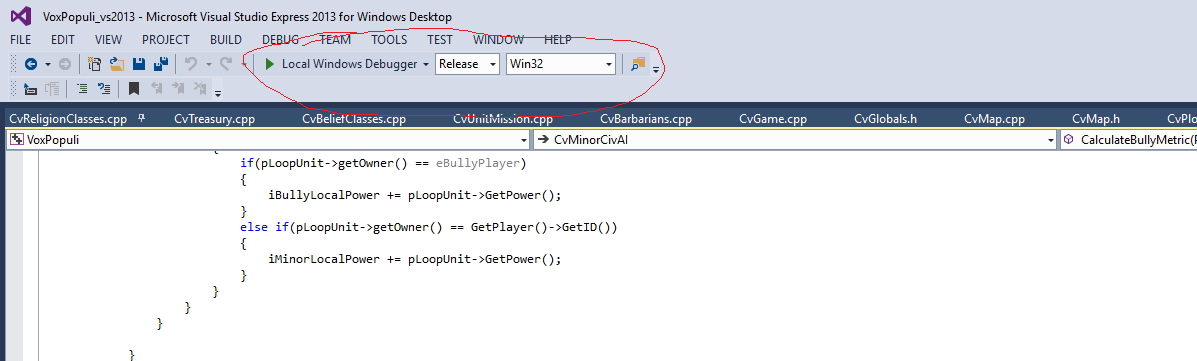Save the current file with the single-floppy icon
Image resolution: width=1197 pixels, height=361 pixels.
139,64
